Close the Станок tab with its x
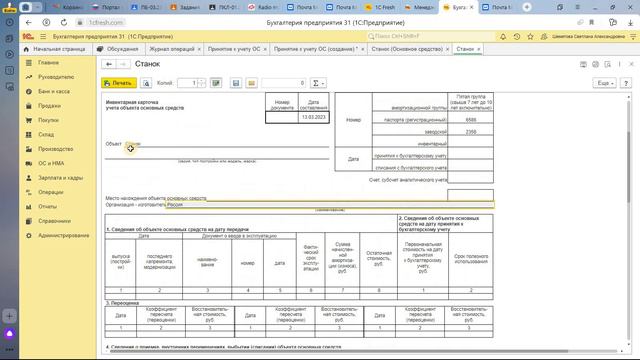The width and height of the screenshot is (640, 360). coord(479,49)
